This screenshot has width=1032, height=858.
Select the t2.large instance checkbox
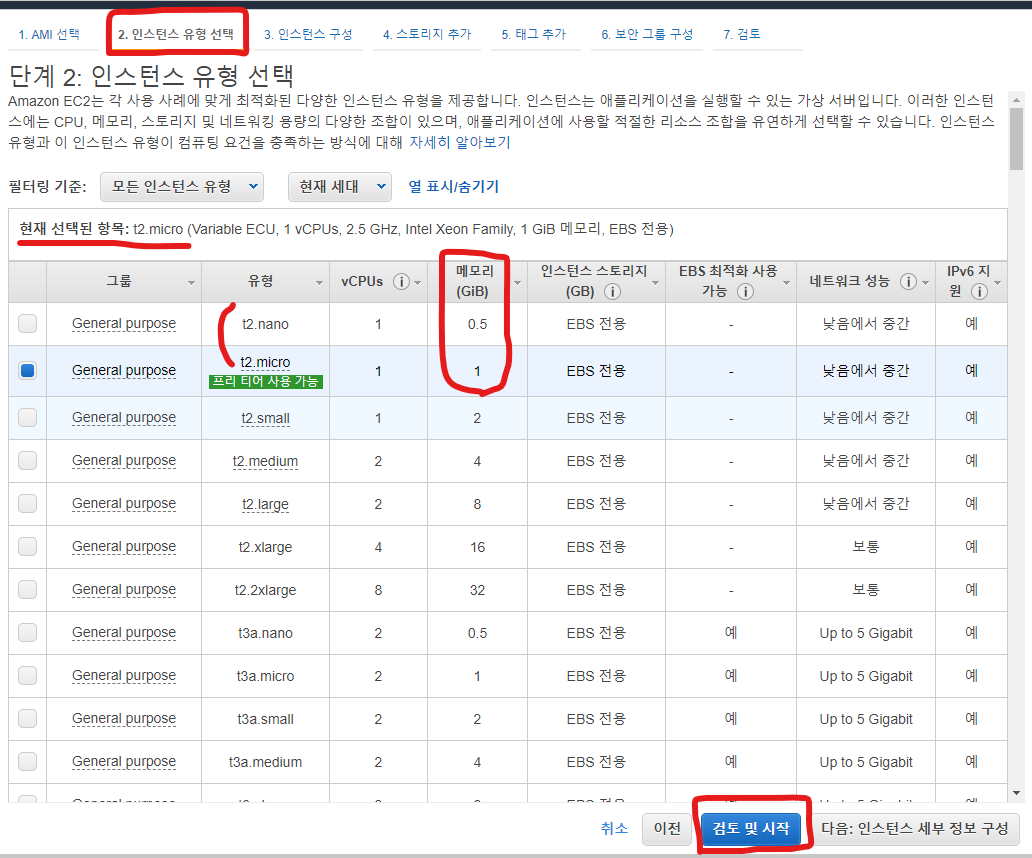coord(28,504)
